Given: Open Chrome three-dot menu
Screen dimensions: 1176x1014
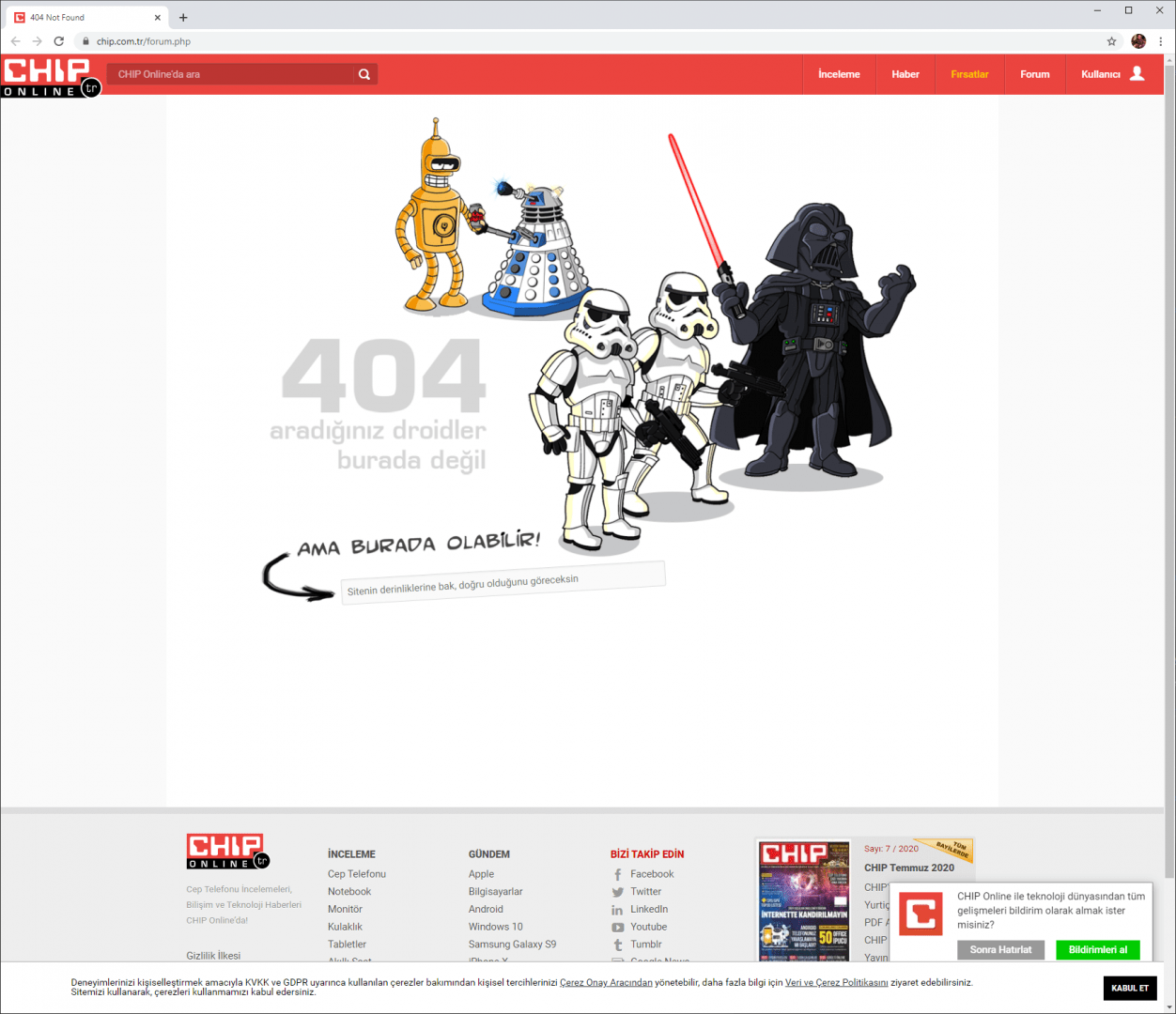Looking at the screenshot, I should [x=1161, y=41].
